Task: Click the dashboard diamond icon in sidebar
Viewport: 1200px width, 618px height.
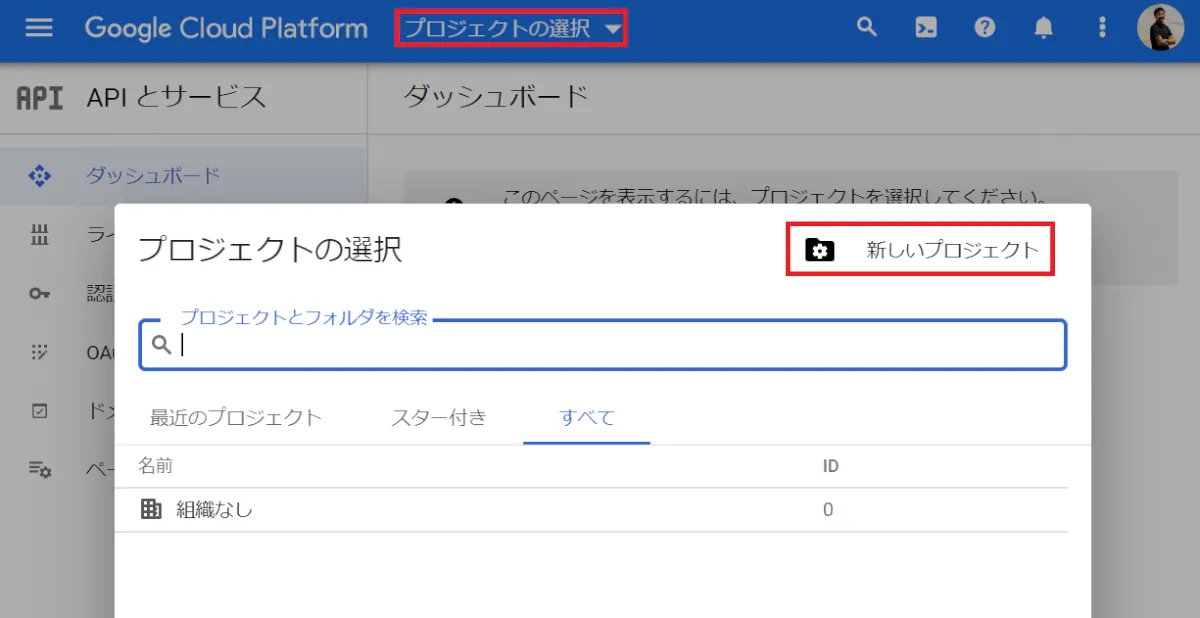Action: click(x=39, y=176)
